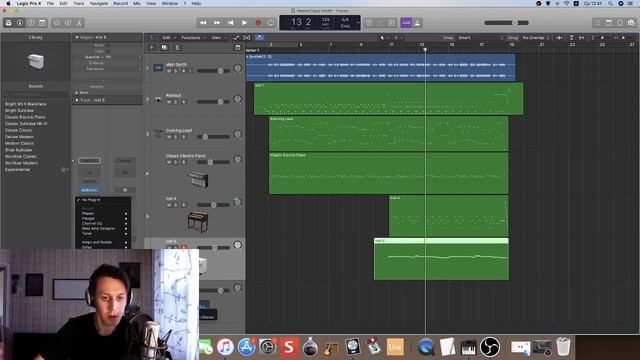
Task: Open the Channel EQ submenu entry
Action: tap(103, 224)
